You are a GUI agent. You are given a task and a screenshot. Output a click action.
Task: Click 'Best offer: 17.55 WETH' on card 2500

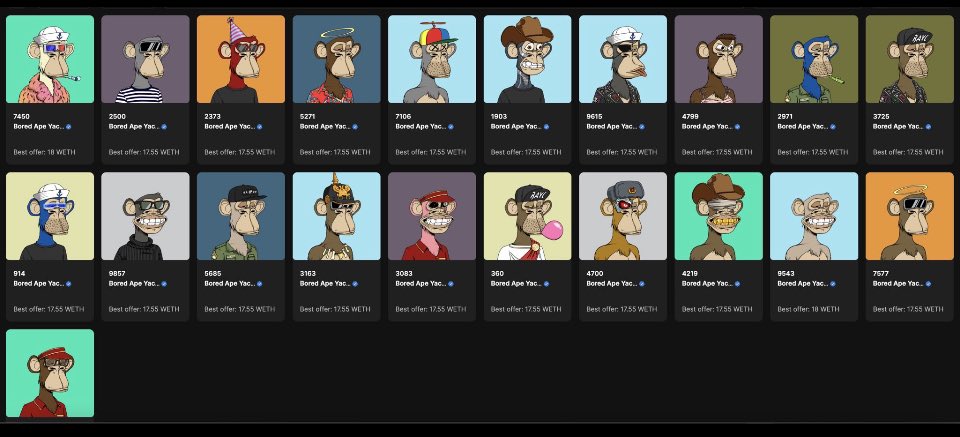point(144,152)
